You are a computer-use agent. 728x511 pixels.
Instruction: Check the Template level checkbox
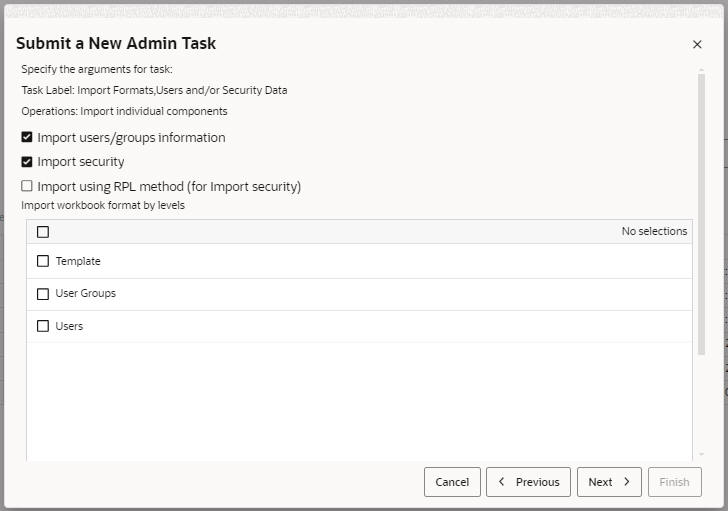point(43,261)
